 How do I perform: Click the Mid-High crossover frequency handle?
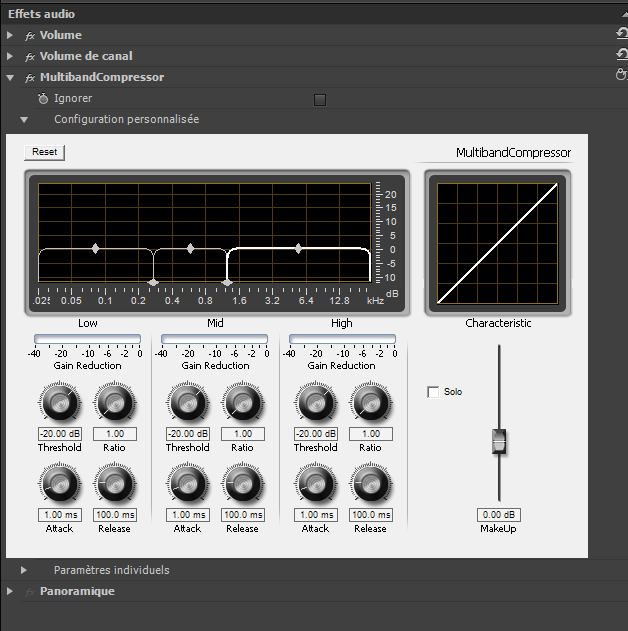tap(227, 283)
